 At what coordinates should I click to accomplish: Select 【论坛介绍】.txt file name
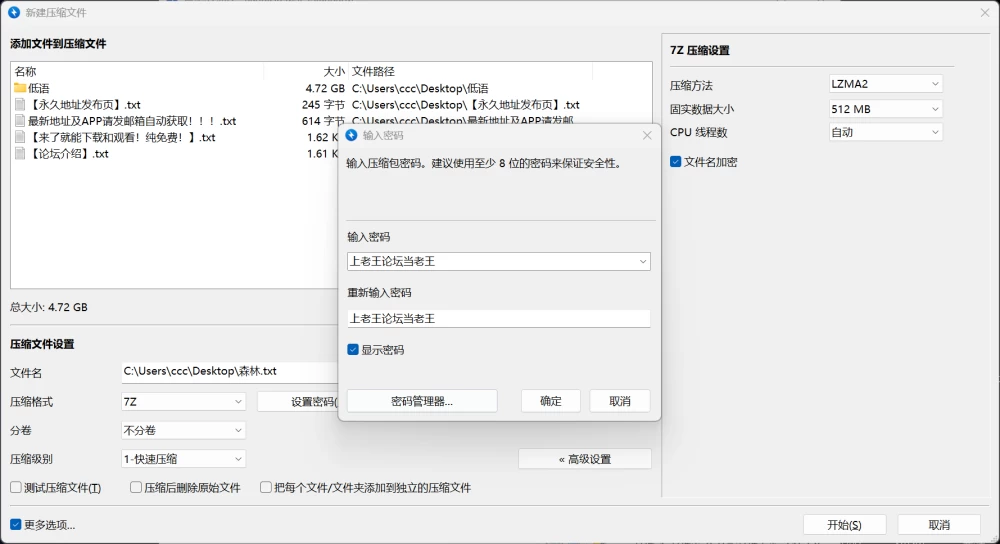[68, 154]
